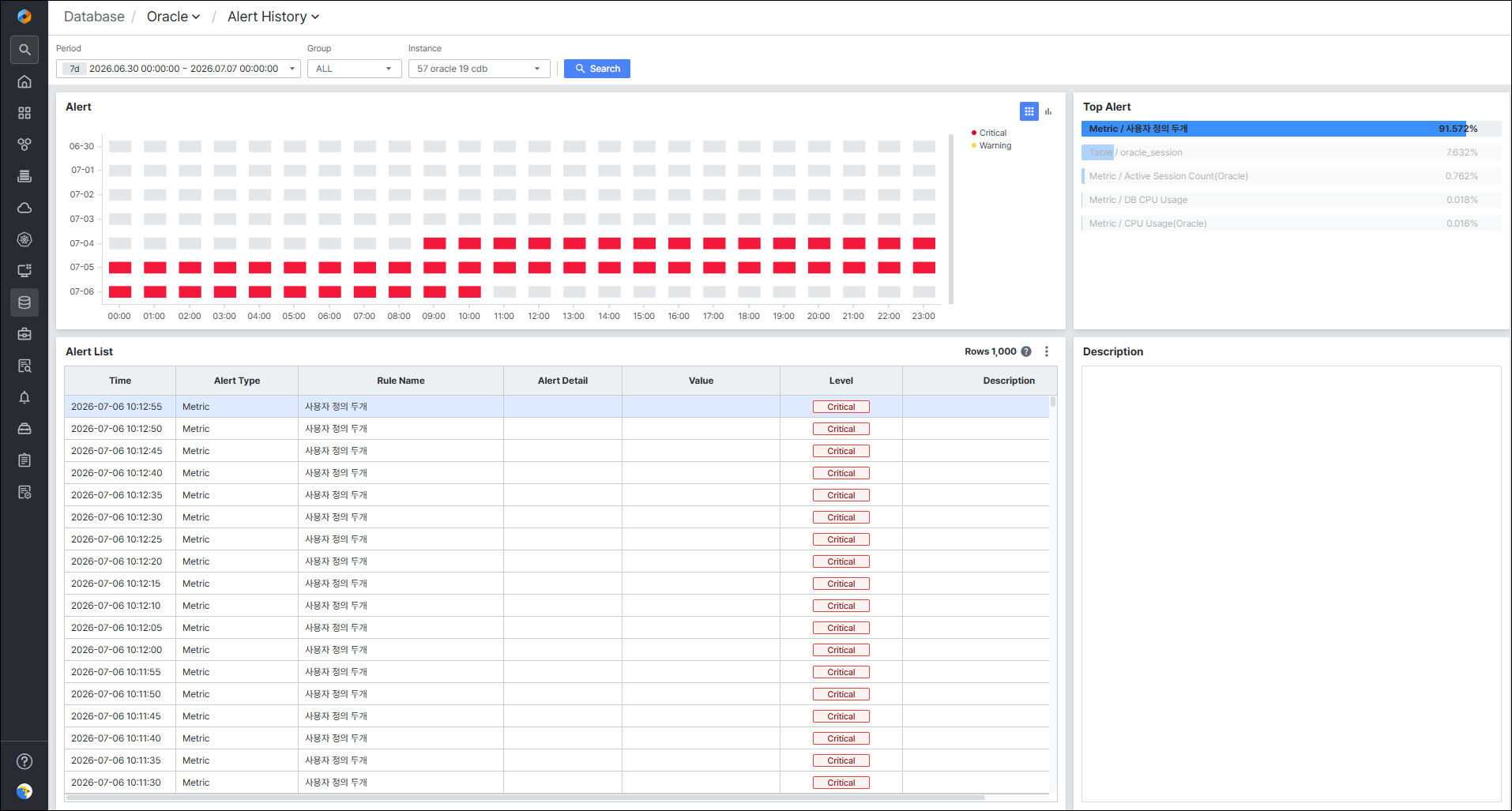This screenshot has width=1512, height=811.
Task: Sort by Rule Name column header
Action: [x=401, y=381]
